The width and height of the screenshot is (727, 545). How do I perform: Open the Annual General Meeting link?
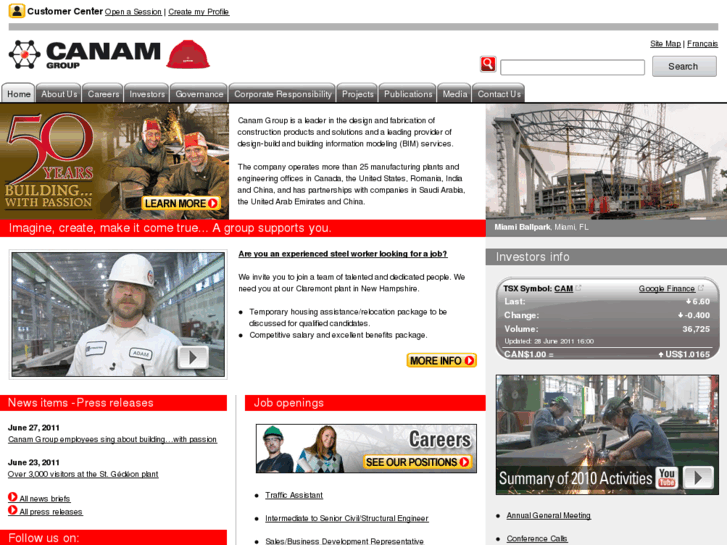[548, 515]
